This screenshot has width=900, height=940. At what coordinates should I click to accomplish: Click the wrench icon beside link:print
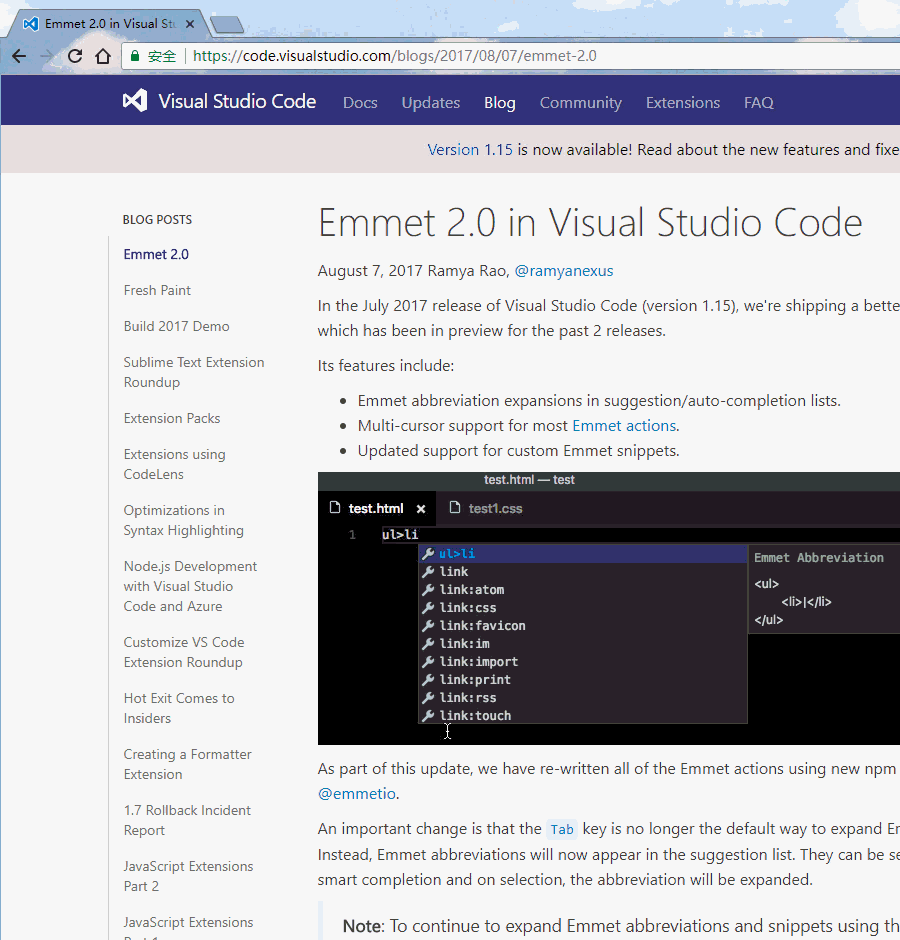pos(428,679)
